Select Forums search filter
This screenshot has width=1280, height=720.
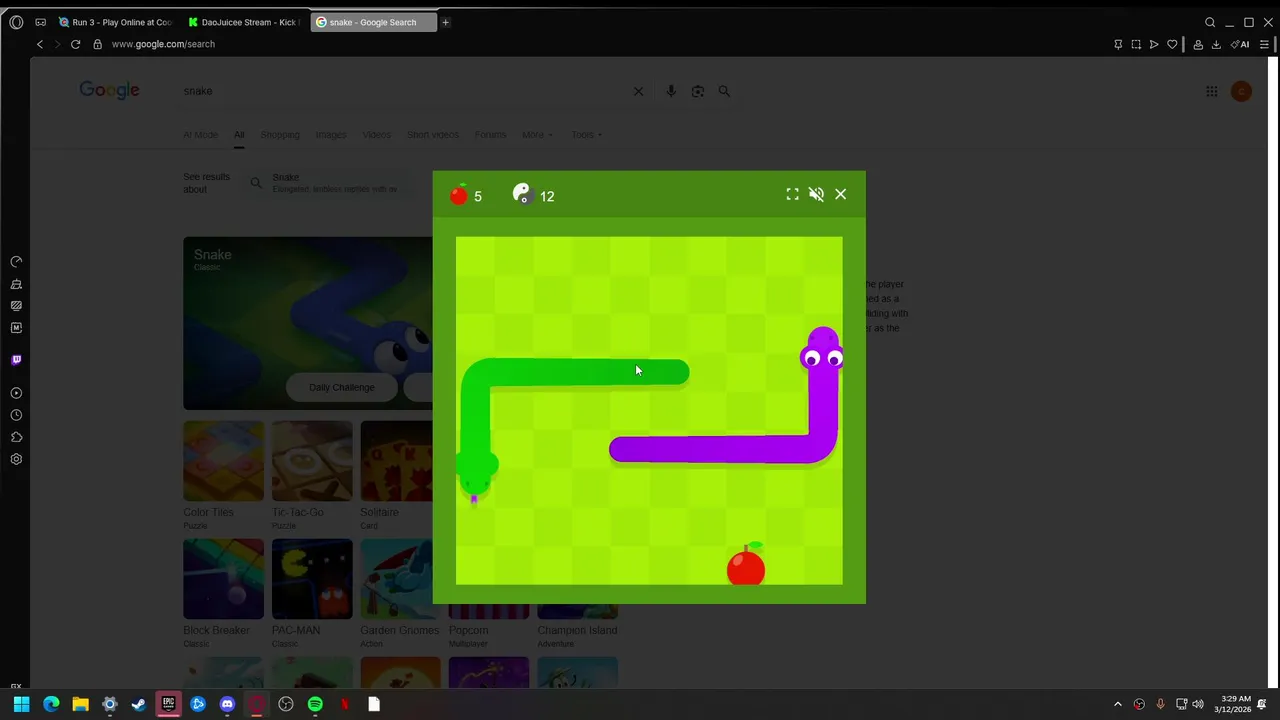pyautogui.click(x=490, y=135)
